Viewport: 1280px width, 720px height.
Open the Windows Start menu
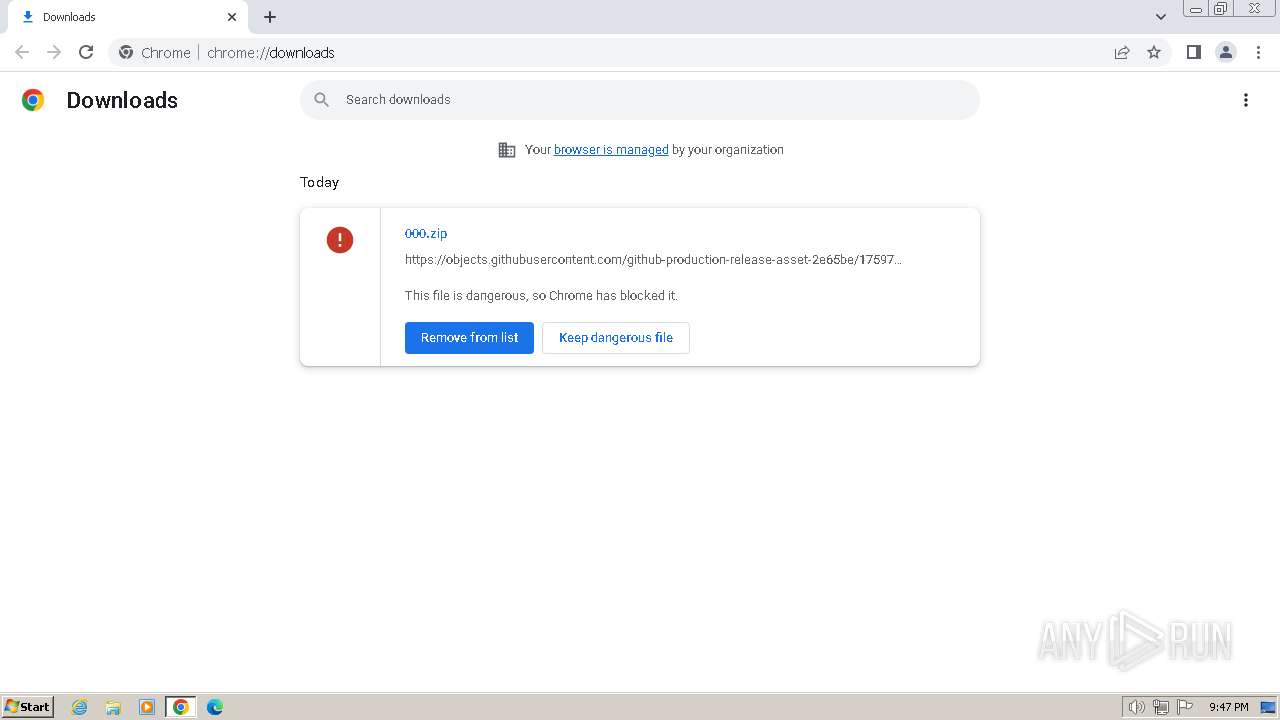coord(28,707)
